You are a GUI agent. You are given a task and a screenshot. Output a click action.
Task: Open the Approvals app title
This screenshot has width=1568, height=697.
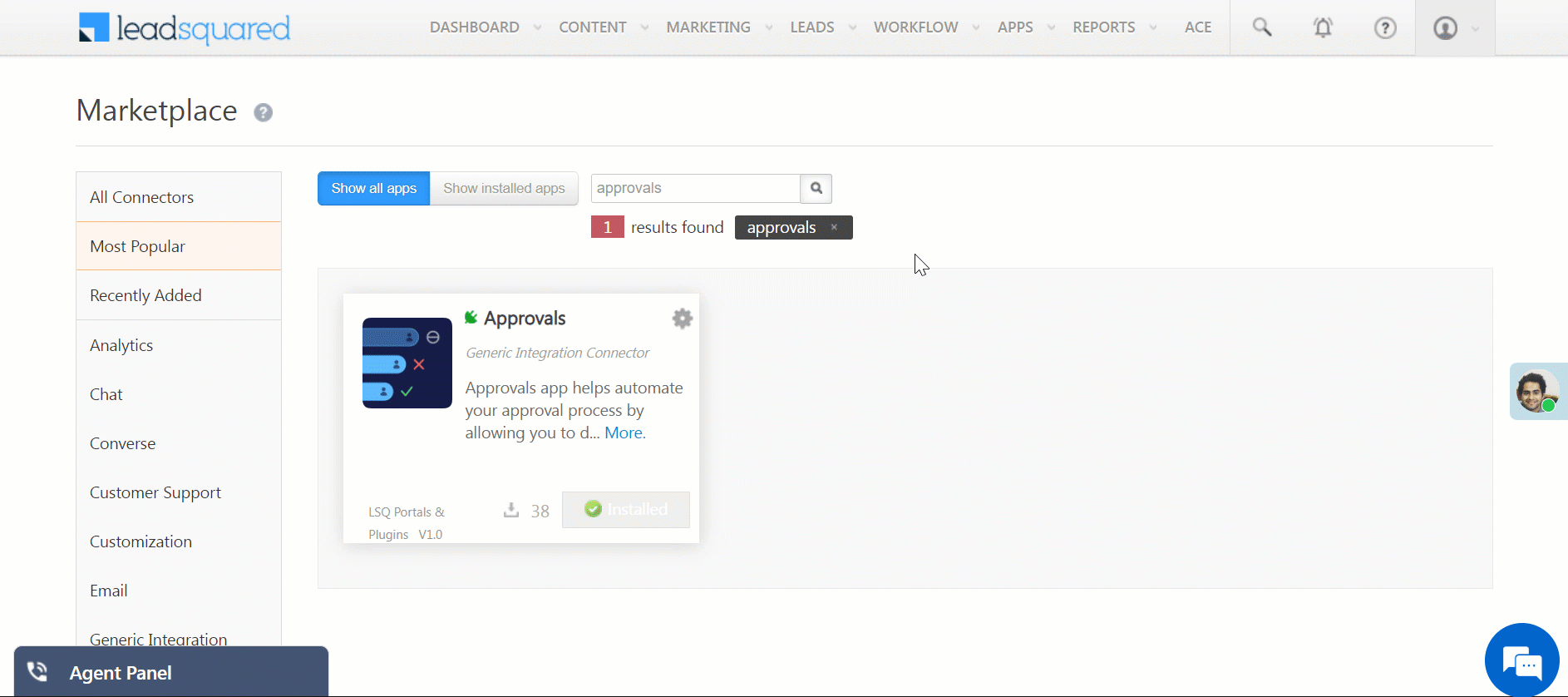[525, 319]
